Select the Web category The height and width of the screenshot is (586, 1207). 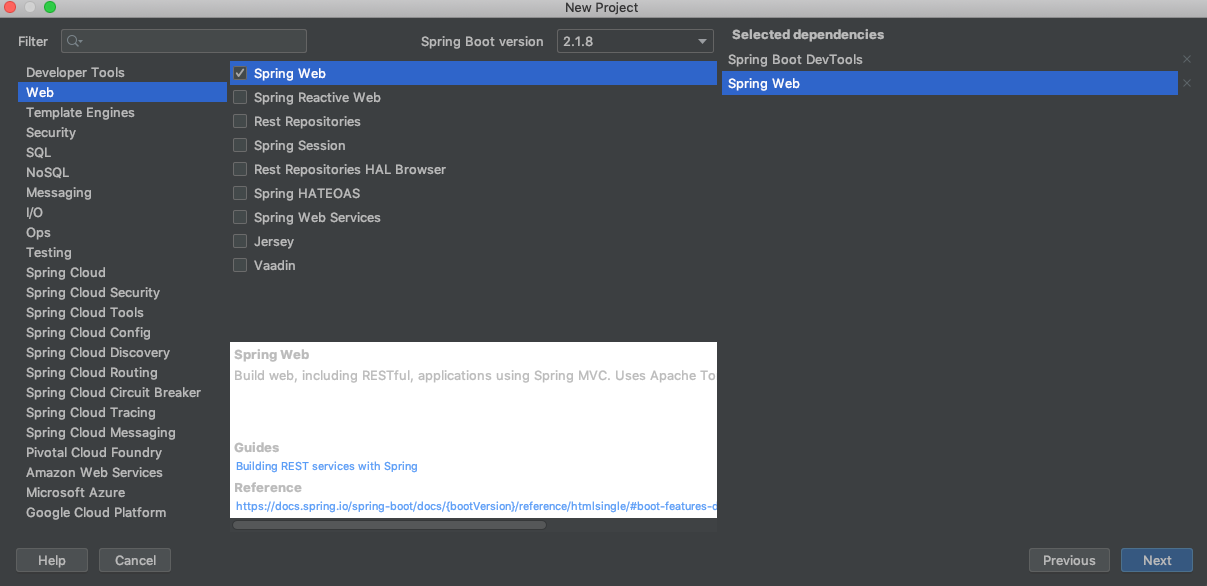122,92
